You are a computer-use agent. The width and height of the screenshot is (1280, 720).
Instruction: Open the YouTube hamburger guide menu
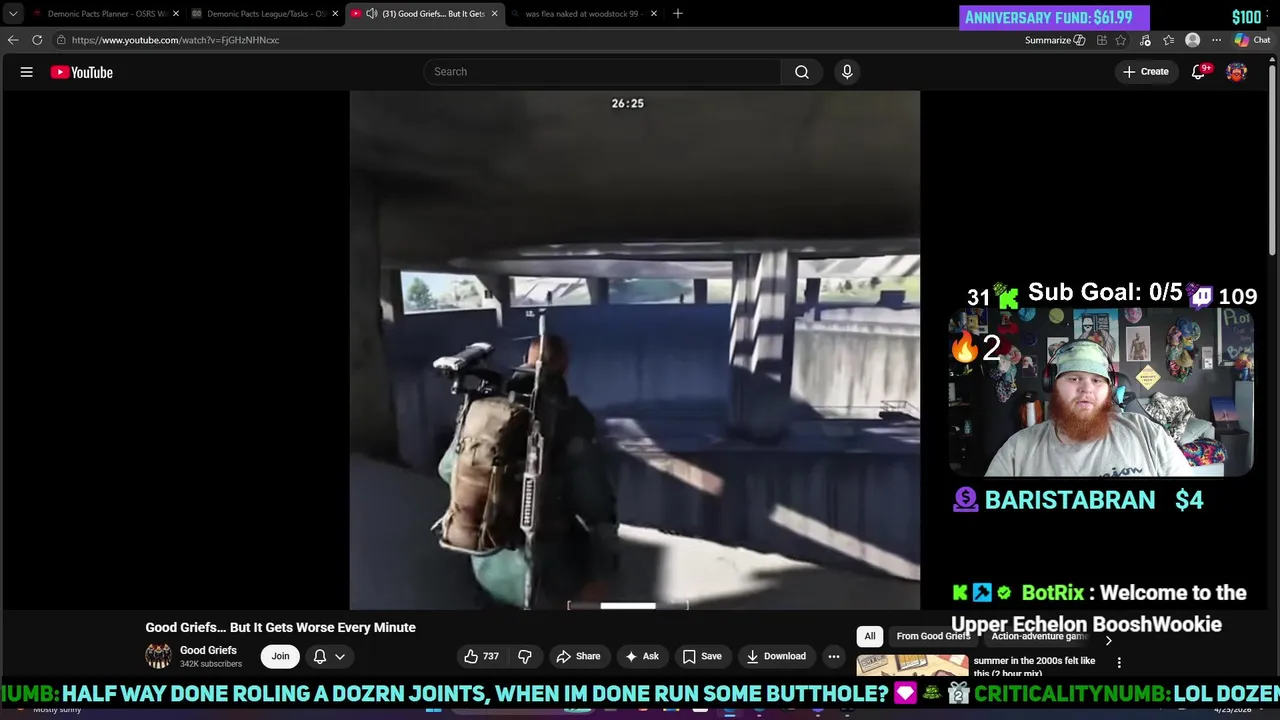tap(27, 72)
